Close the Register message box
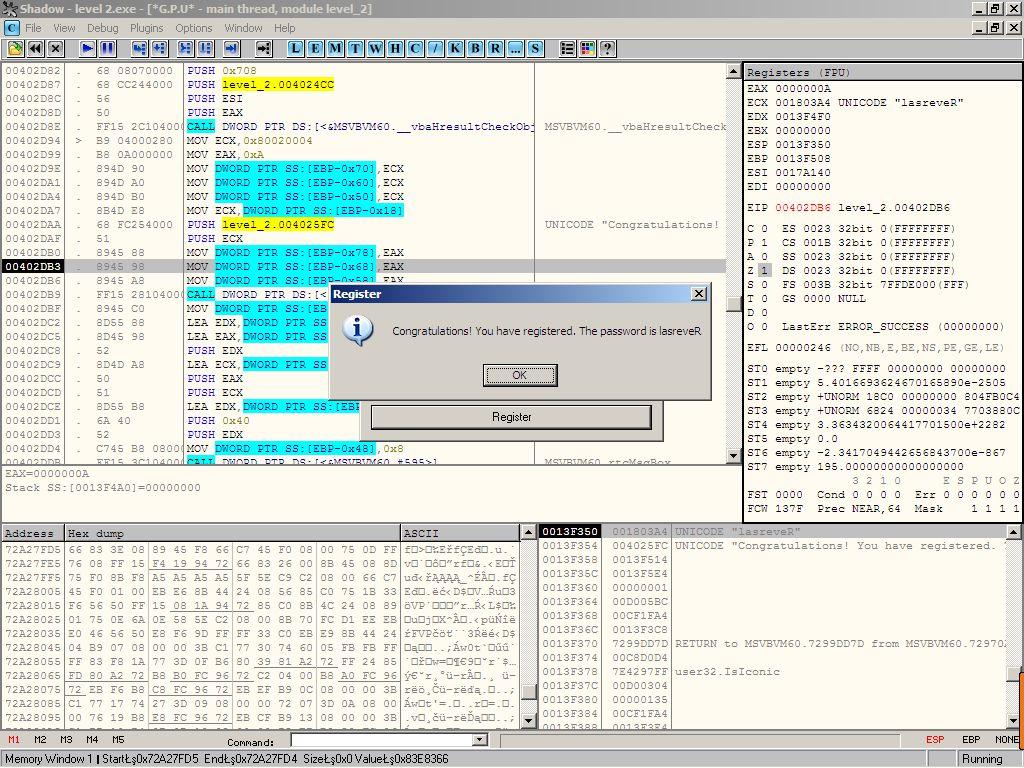 click(699, 294)
